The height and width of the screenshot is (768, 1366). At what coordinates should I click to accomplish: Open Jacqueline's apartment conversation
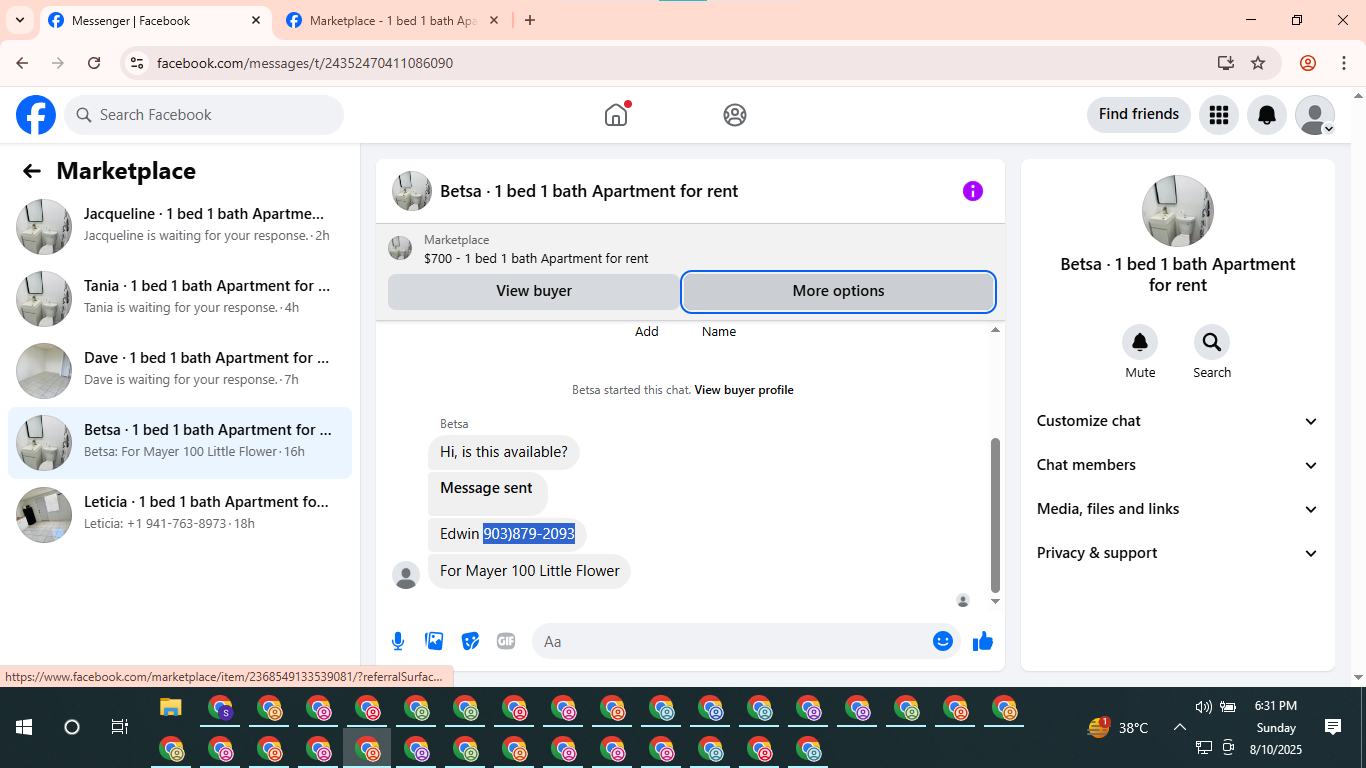180,227
